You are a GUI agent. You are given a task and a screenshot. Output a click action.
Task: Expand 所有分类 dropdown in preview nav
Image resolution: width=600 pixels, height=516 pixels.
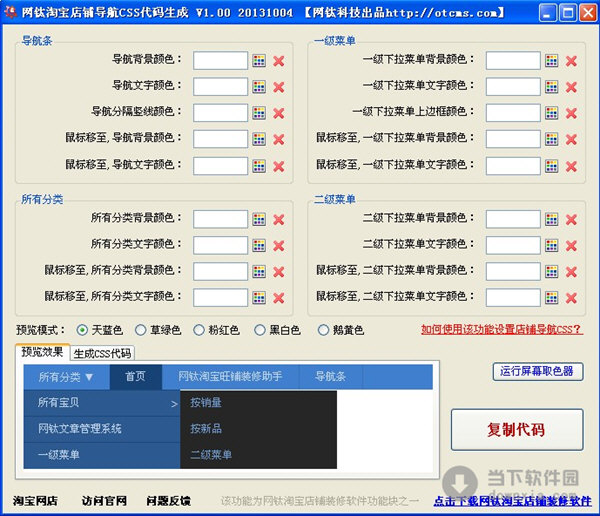tap(66, 377)
